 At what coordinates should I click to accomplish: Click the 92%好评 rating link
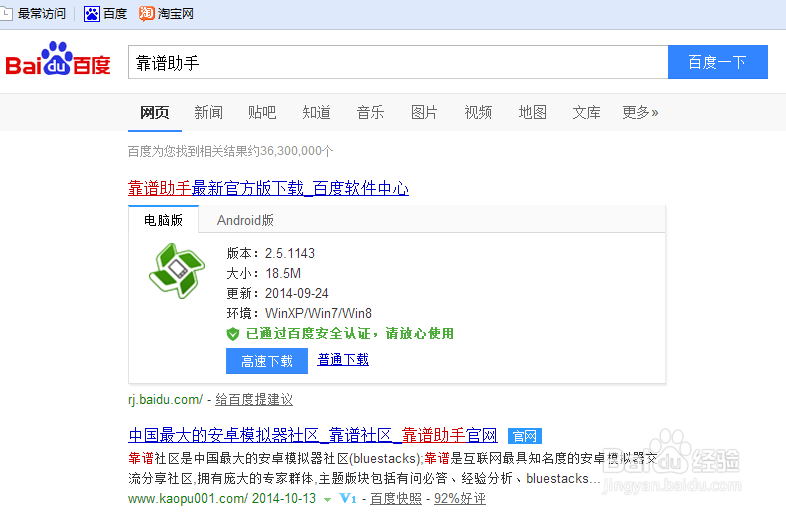tap(460, 498)
